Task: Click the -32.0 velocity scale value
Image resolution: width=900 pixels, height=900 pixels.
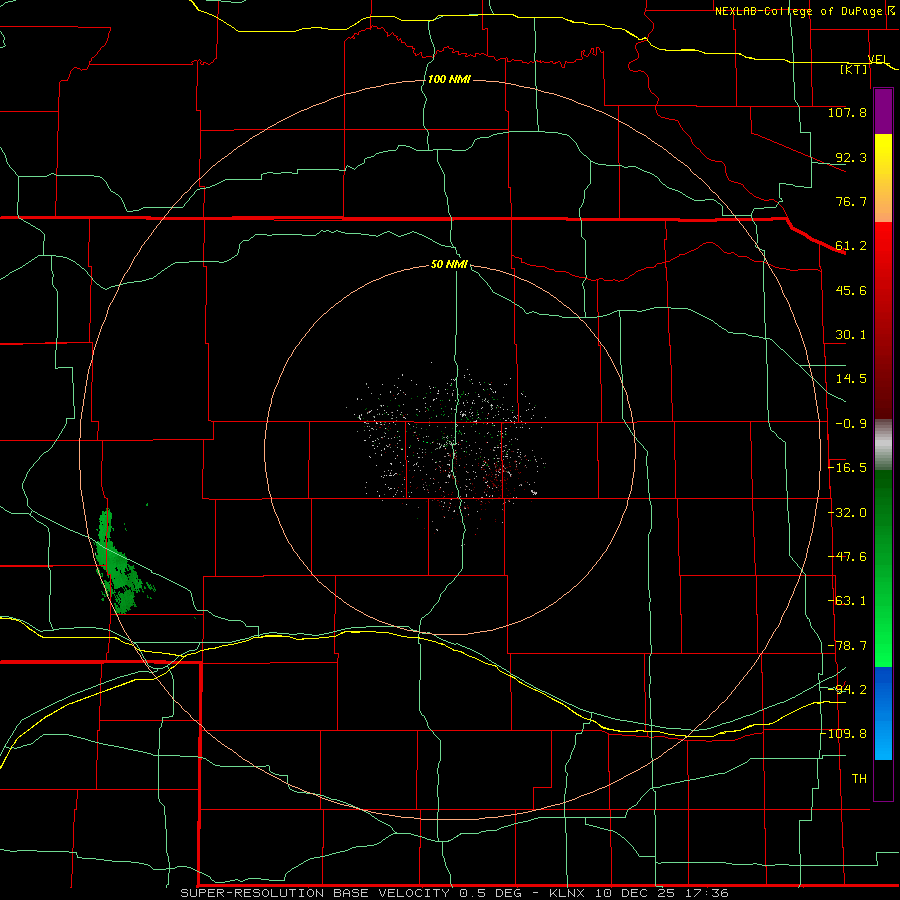Action: click(847, 513)
